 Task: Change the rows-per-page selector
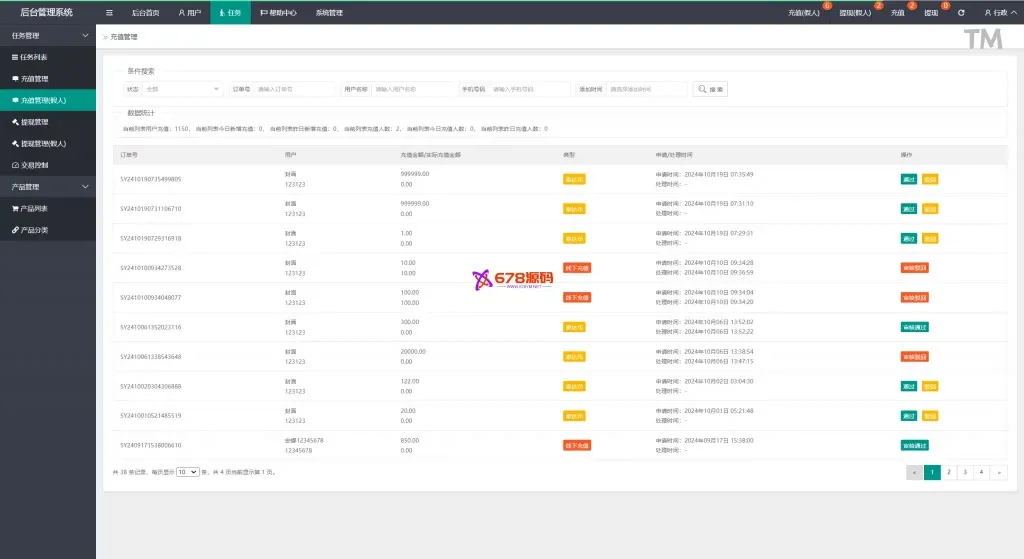pos(187,472)
